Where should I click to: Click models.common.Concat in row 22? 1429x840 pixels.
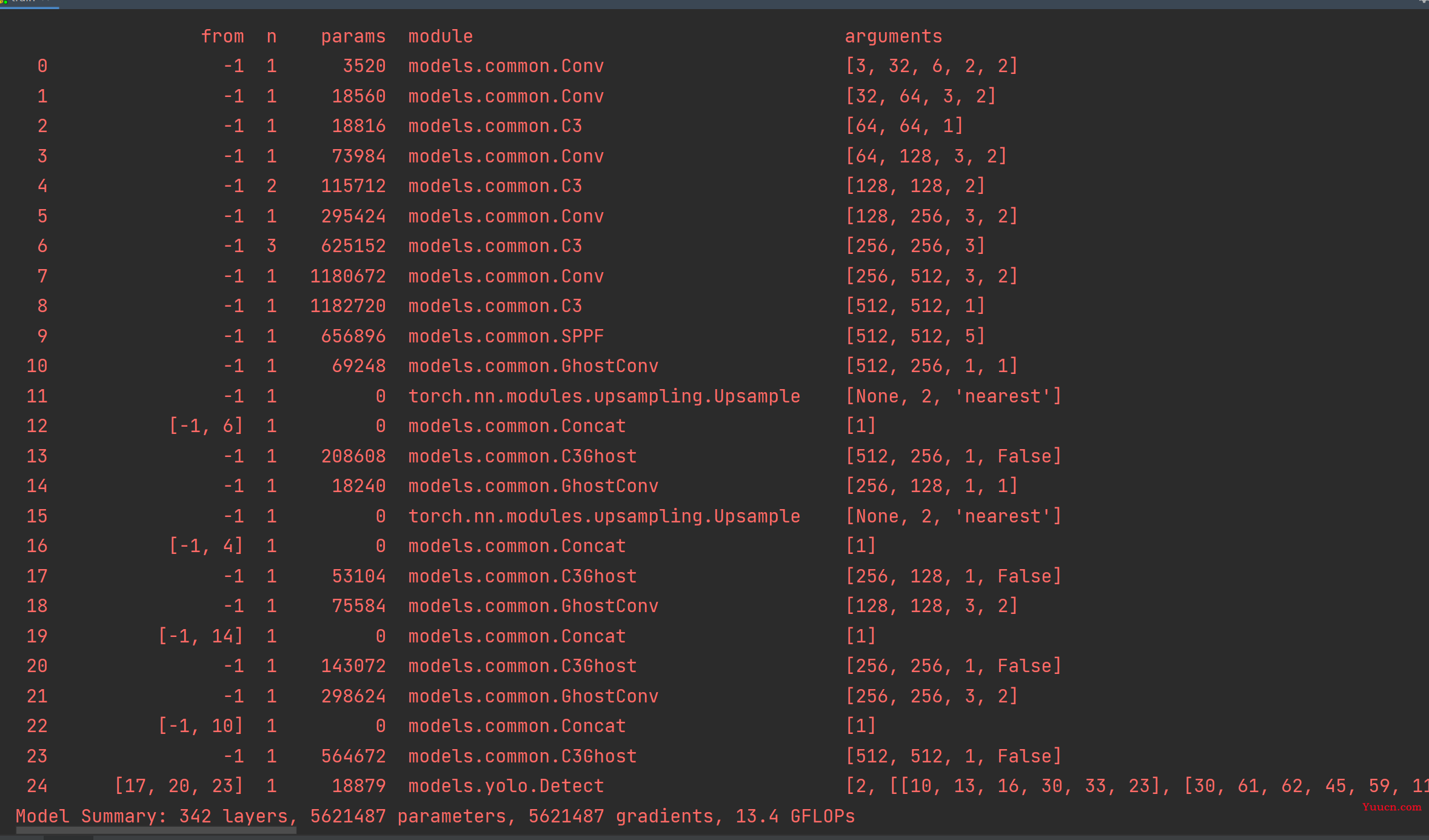tap(517, 726)
